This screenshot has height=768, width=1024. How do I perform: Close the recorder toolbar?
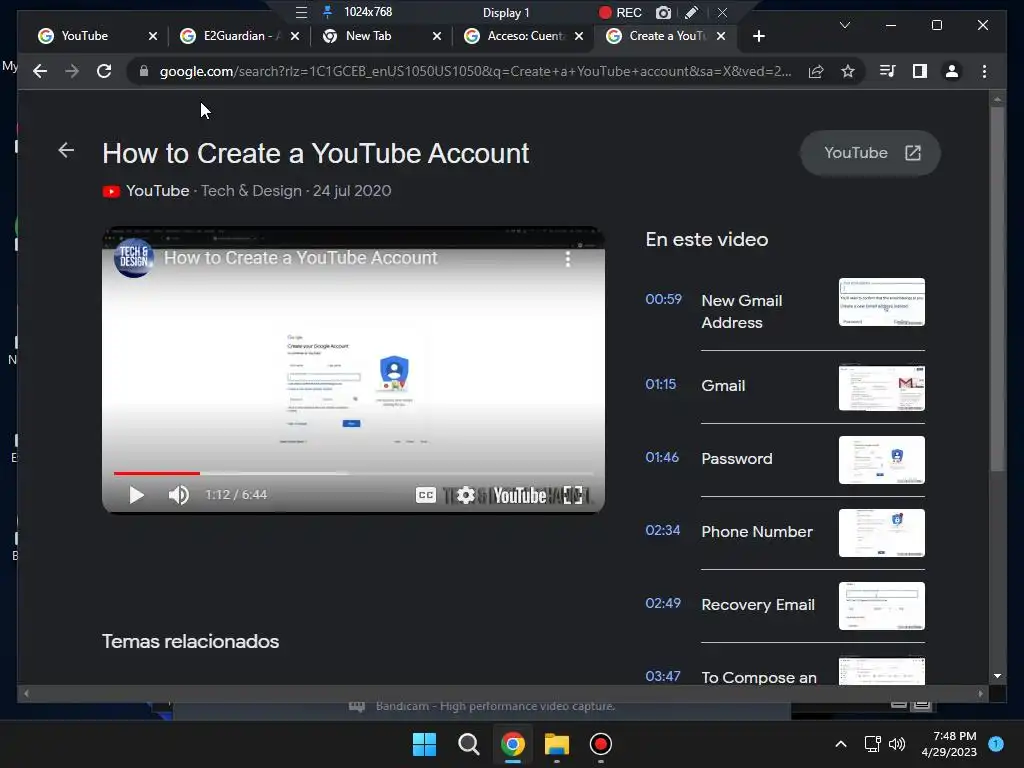click(722, 12)
